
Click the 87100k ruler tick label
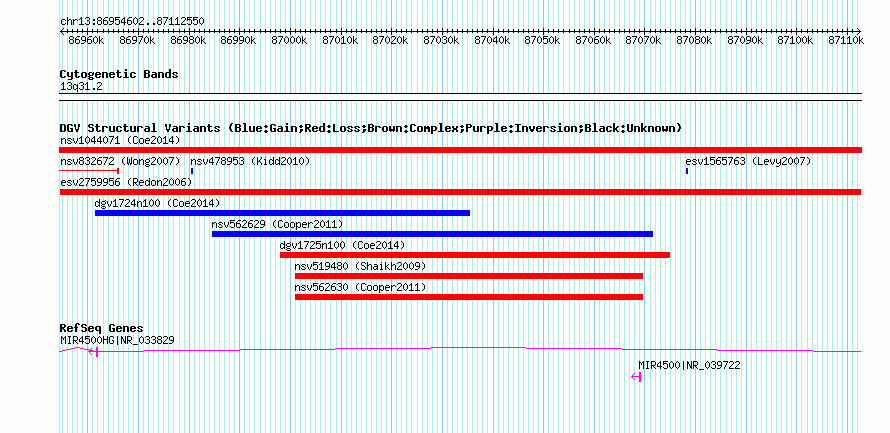click(796, 40)
